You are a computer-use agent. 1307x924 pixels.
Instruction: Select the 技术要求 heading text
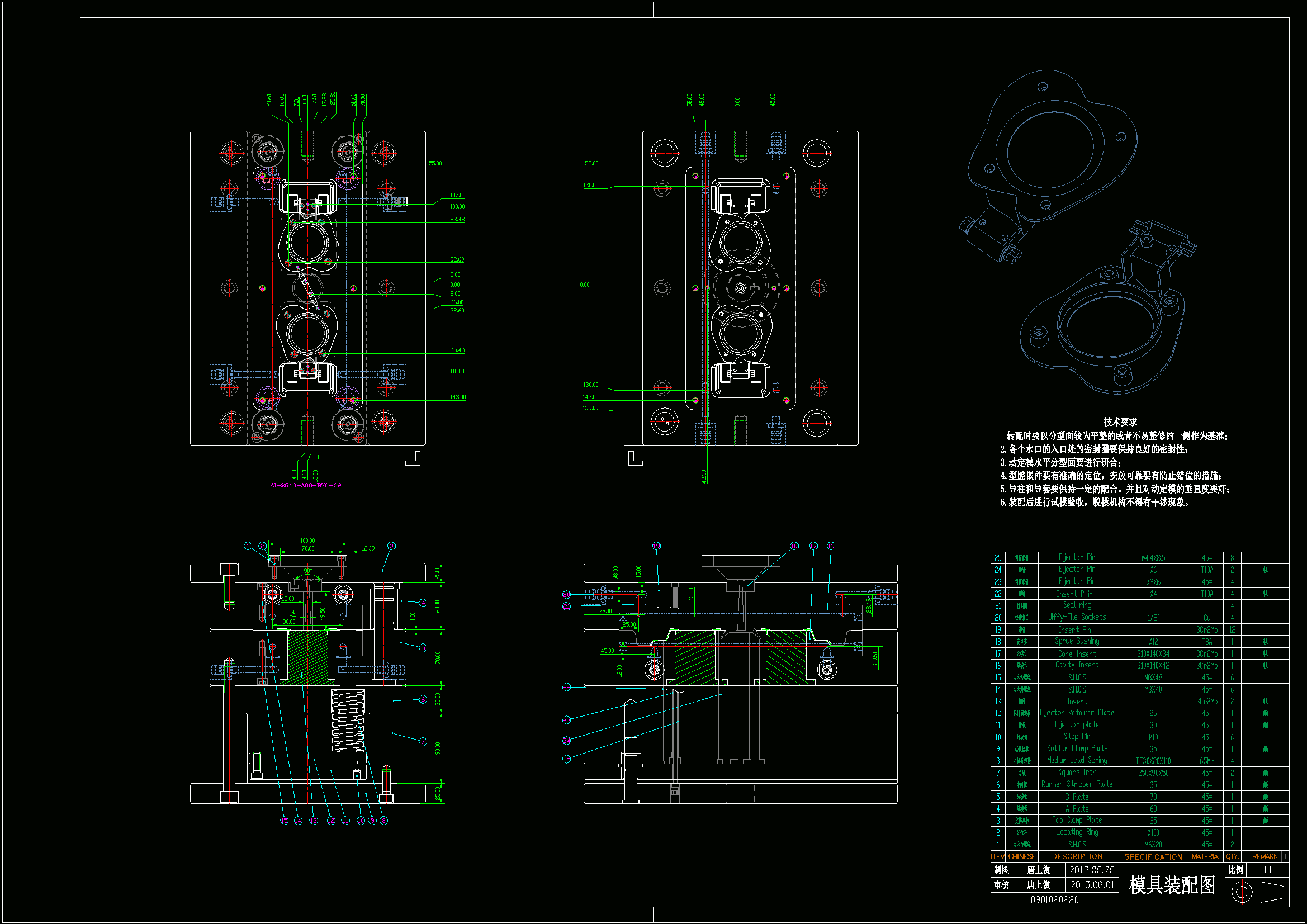pyautogui.click(x=1120, y=422)
